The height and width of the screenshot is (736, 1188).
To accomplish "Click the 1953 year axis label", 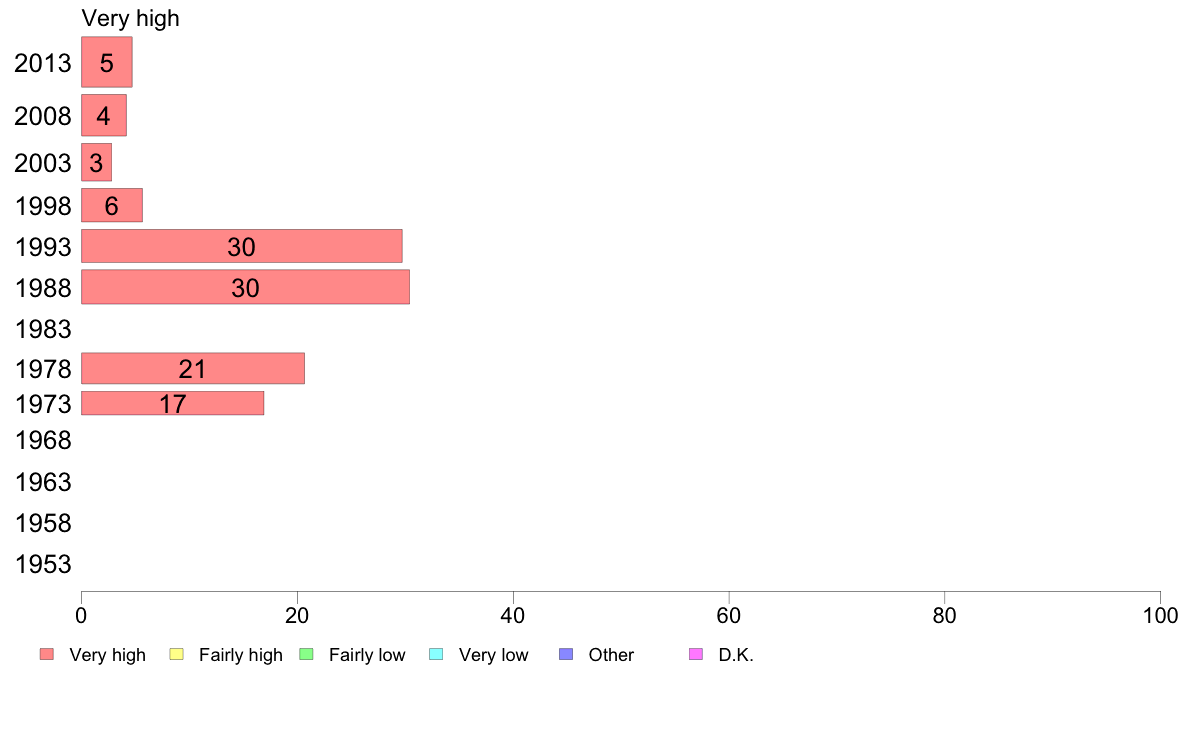I will (43, 564).
